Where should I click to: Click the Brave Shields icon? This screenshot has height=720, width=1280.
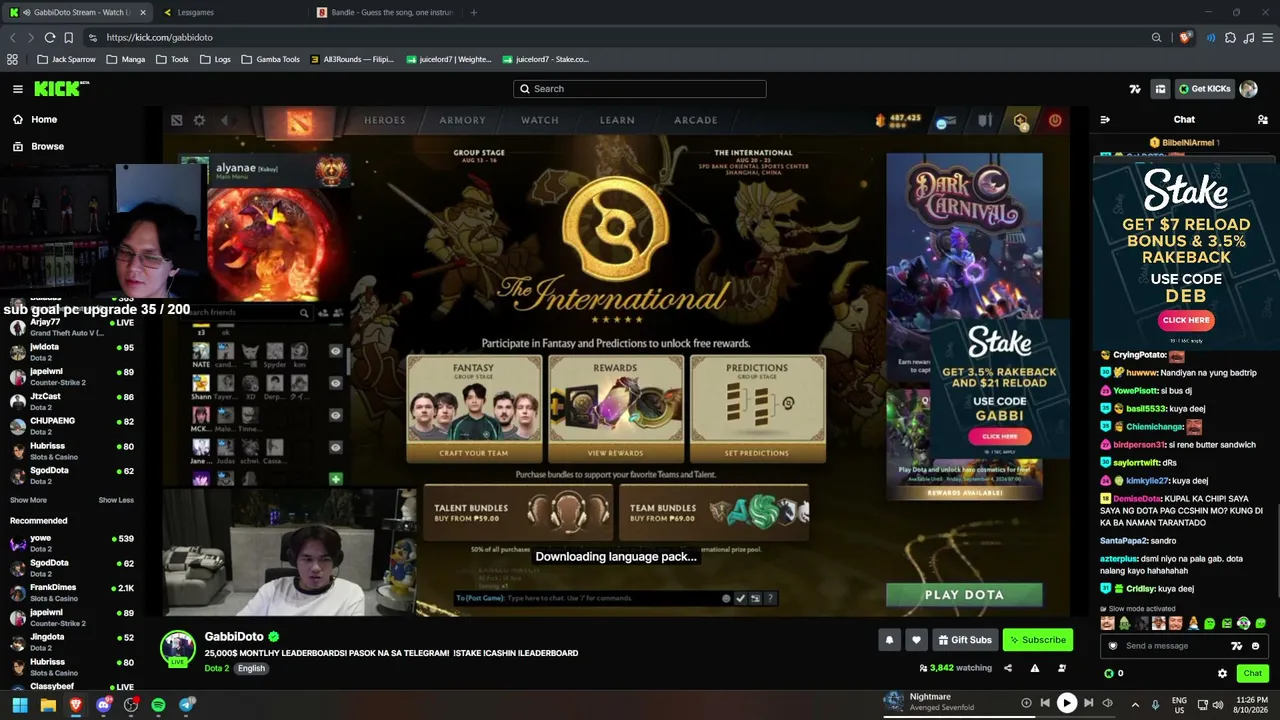[1185, 37]
